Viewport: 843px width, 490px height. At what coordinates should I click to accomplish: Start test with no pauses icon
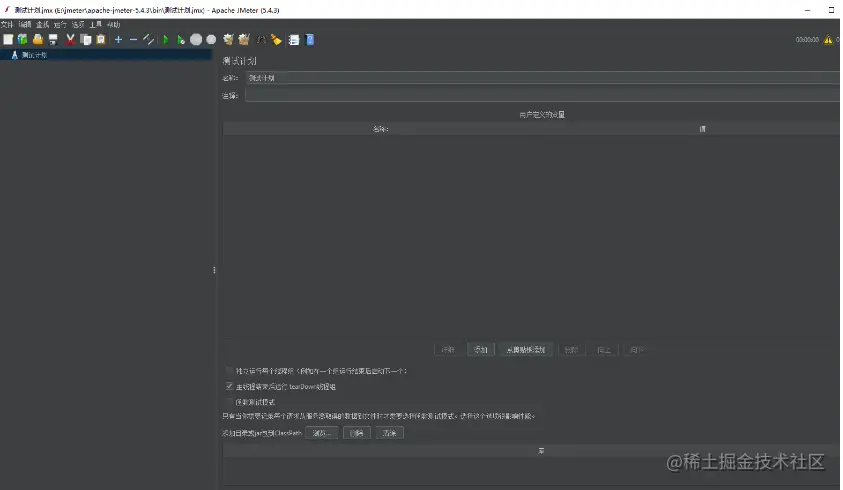(181, 39)
